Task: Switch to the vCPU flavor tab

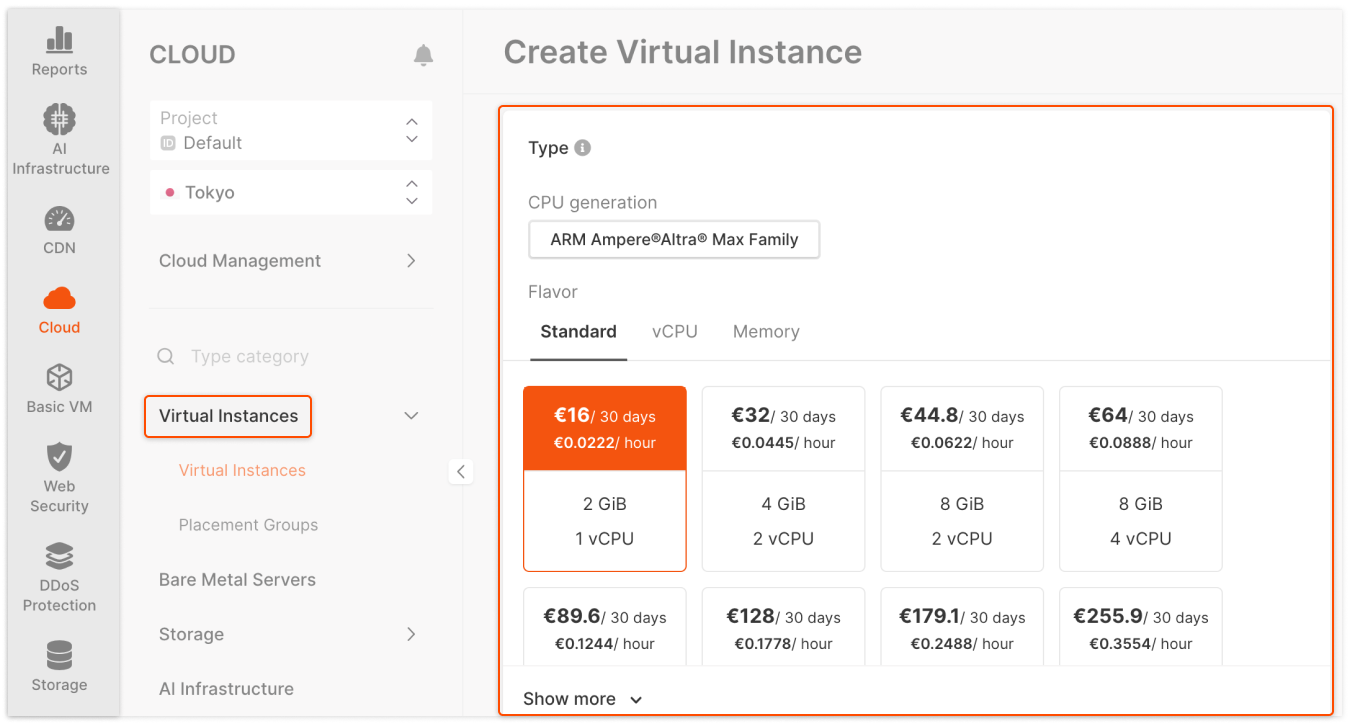Action: tap(675, 332)
